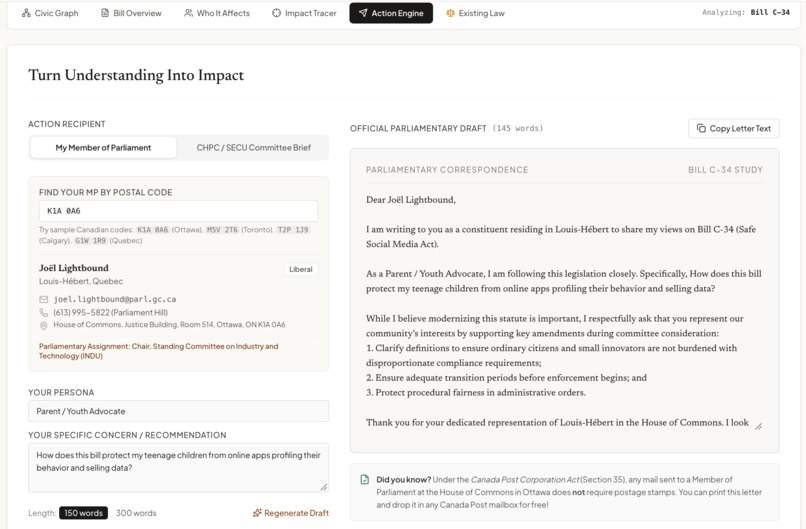Go to the Impact Tracer tab
The height and width of the screenshot is (529, 806).
[304, 13]
